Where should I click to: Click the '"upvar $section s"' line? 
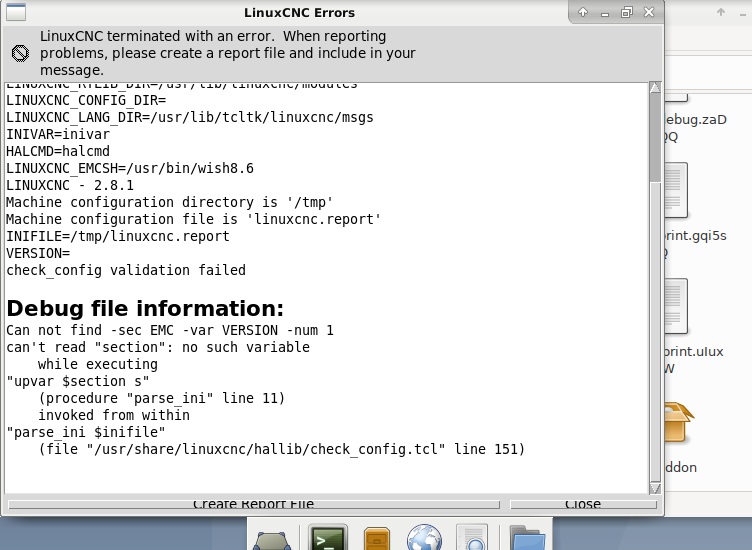(78, 381)
